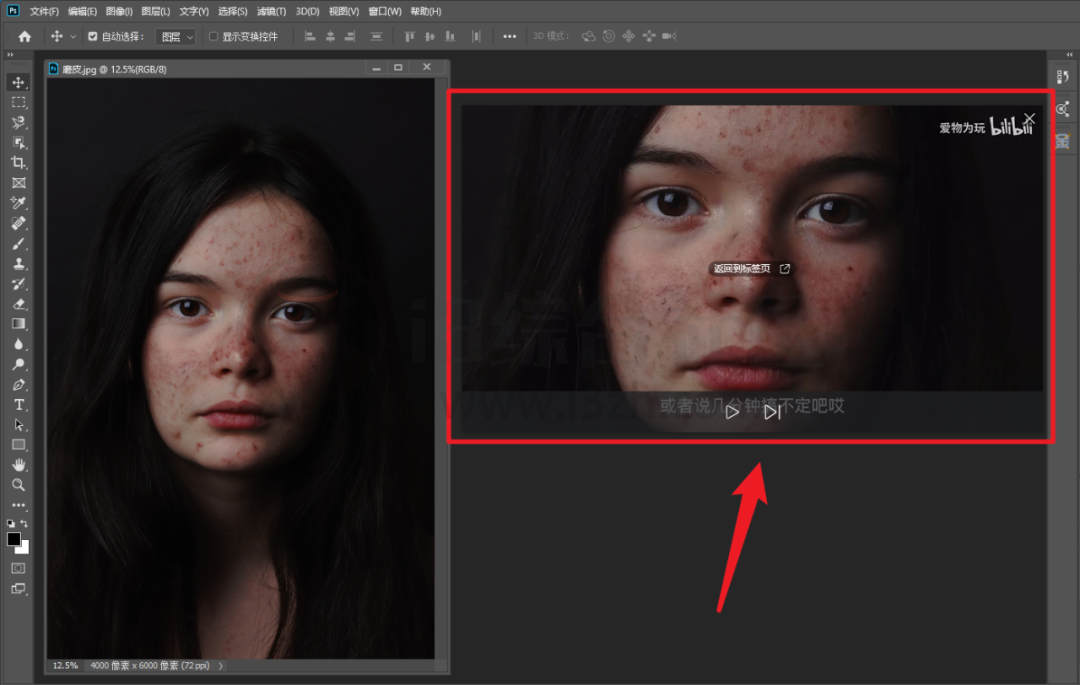Image resolution: width=1080 pixels, height=685 pixels.
Task: Open the 窗口(W) menu
Action: (x=385, y=12)
